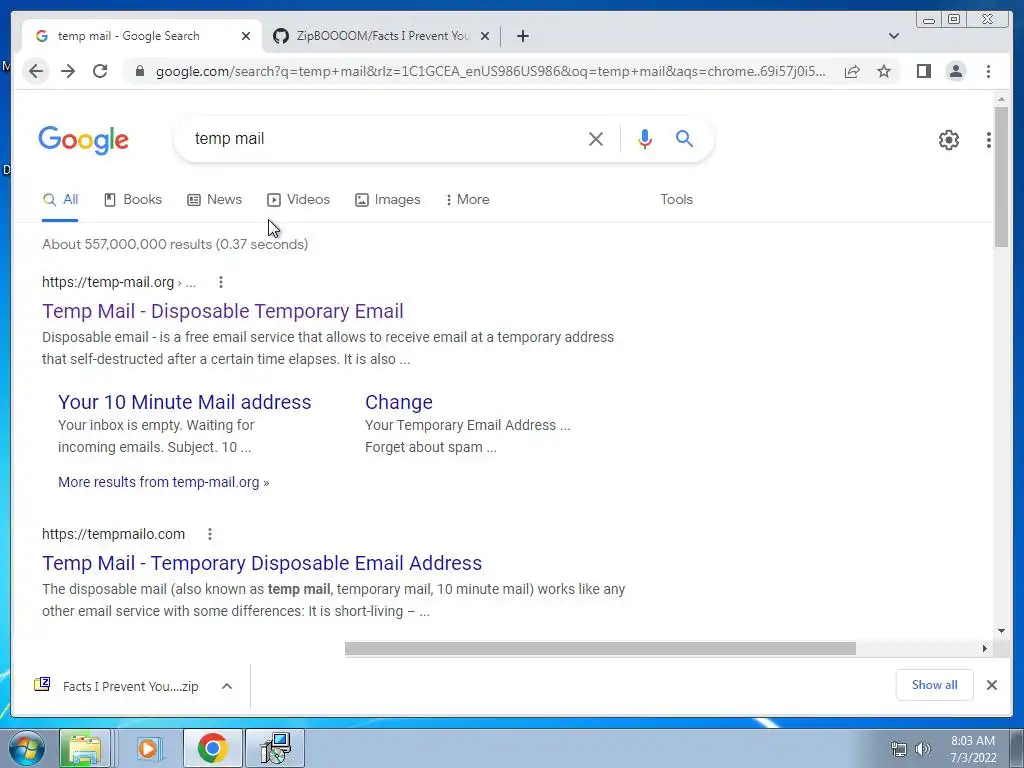1024x768 pixels.
Task: Open the Windows Start menu
Action: (x=27, y=748)
